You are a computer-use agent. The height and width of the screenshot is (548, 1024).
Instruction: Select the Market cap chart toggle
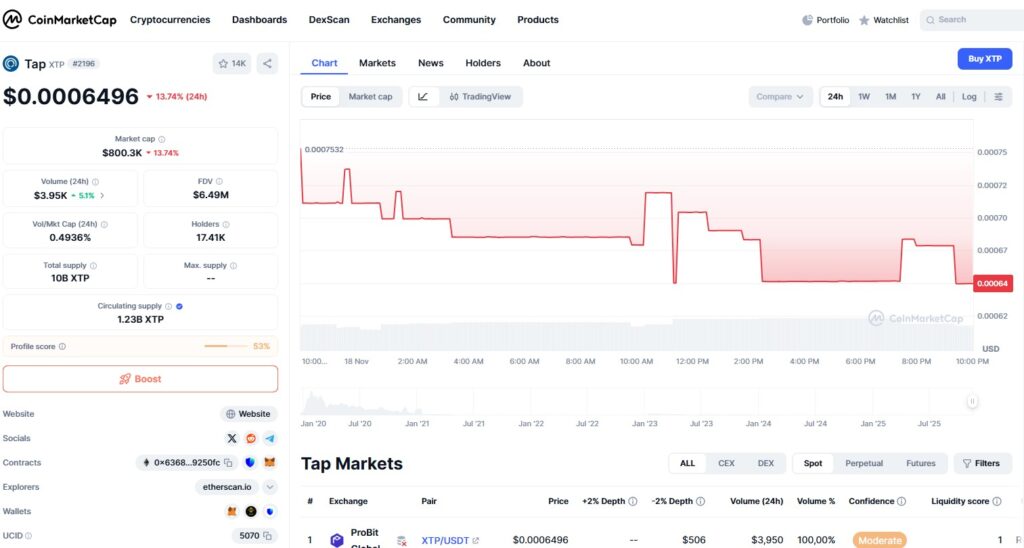(x=370, y=97)
